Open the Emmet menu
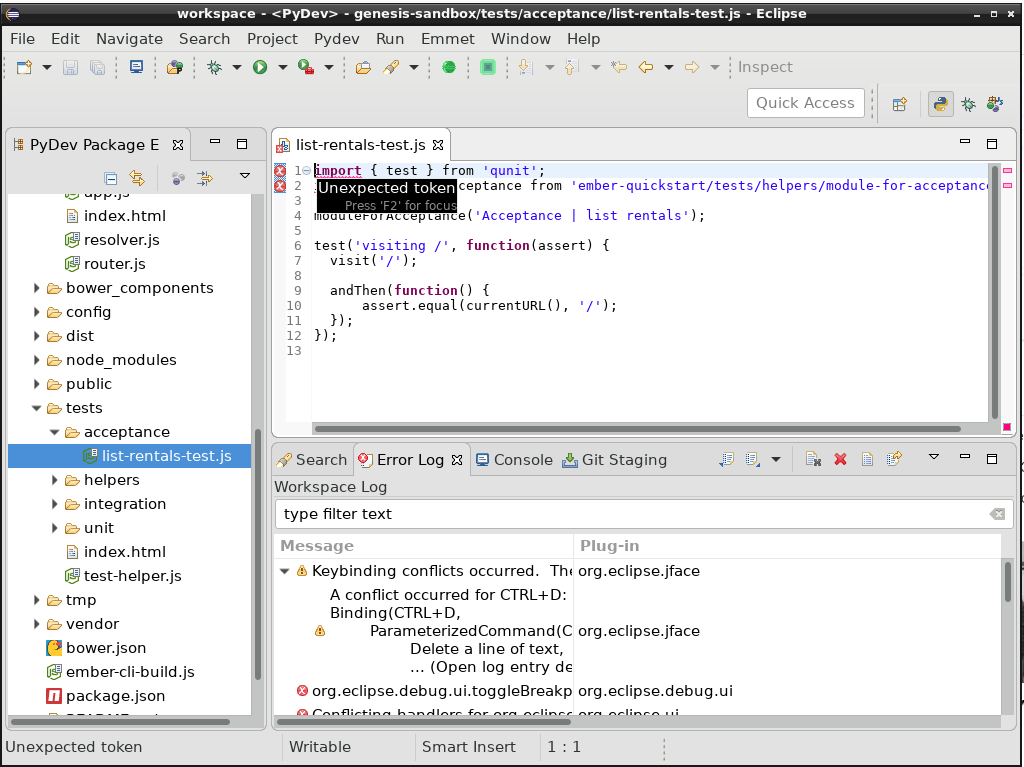 click(x=447, y=39)
